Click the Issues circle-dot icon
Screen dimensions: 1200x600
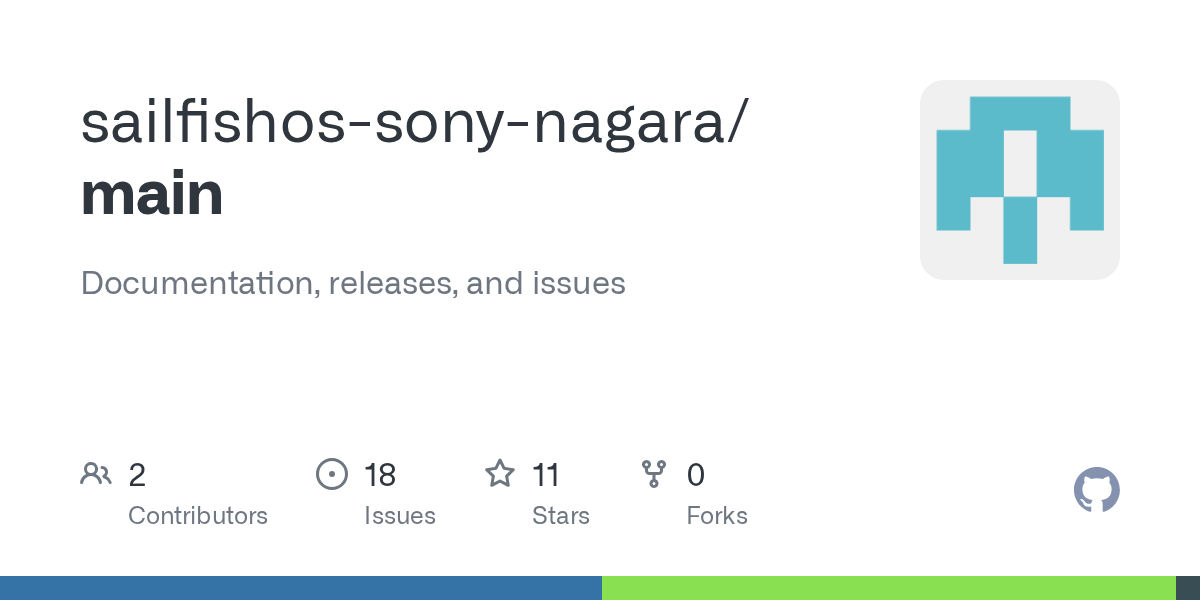pyautogui.click(x=332, y=474)
